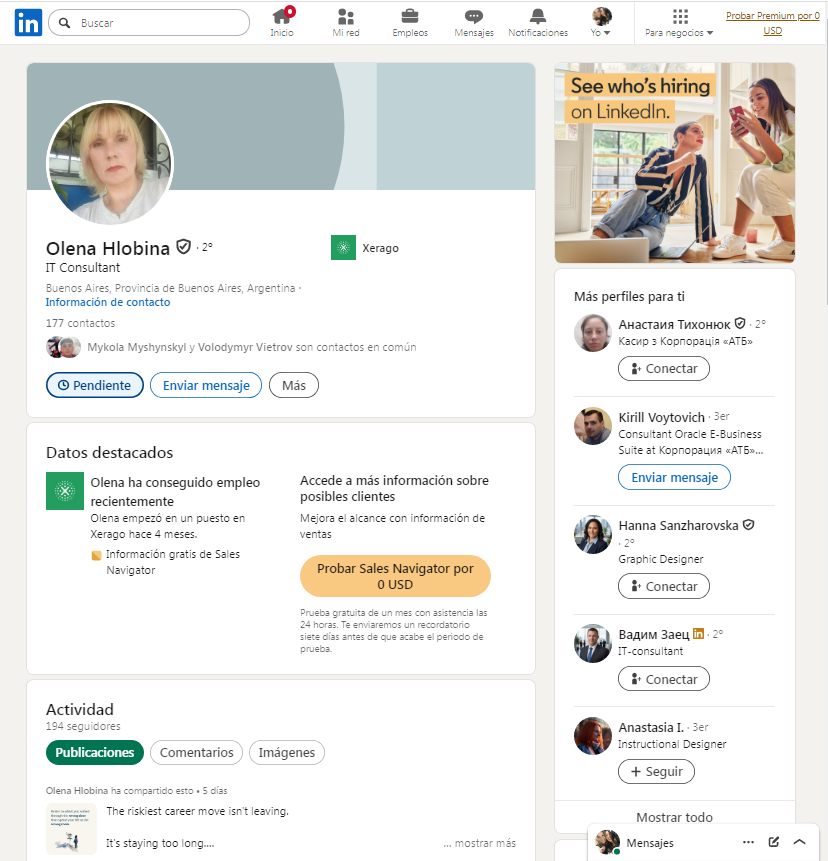
Task: Switch to Imágenes activity tab
Action: 287,752
